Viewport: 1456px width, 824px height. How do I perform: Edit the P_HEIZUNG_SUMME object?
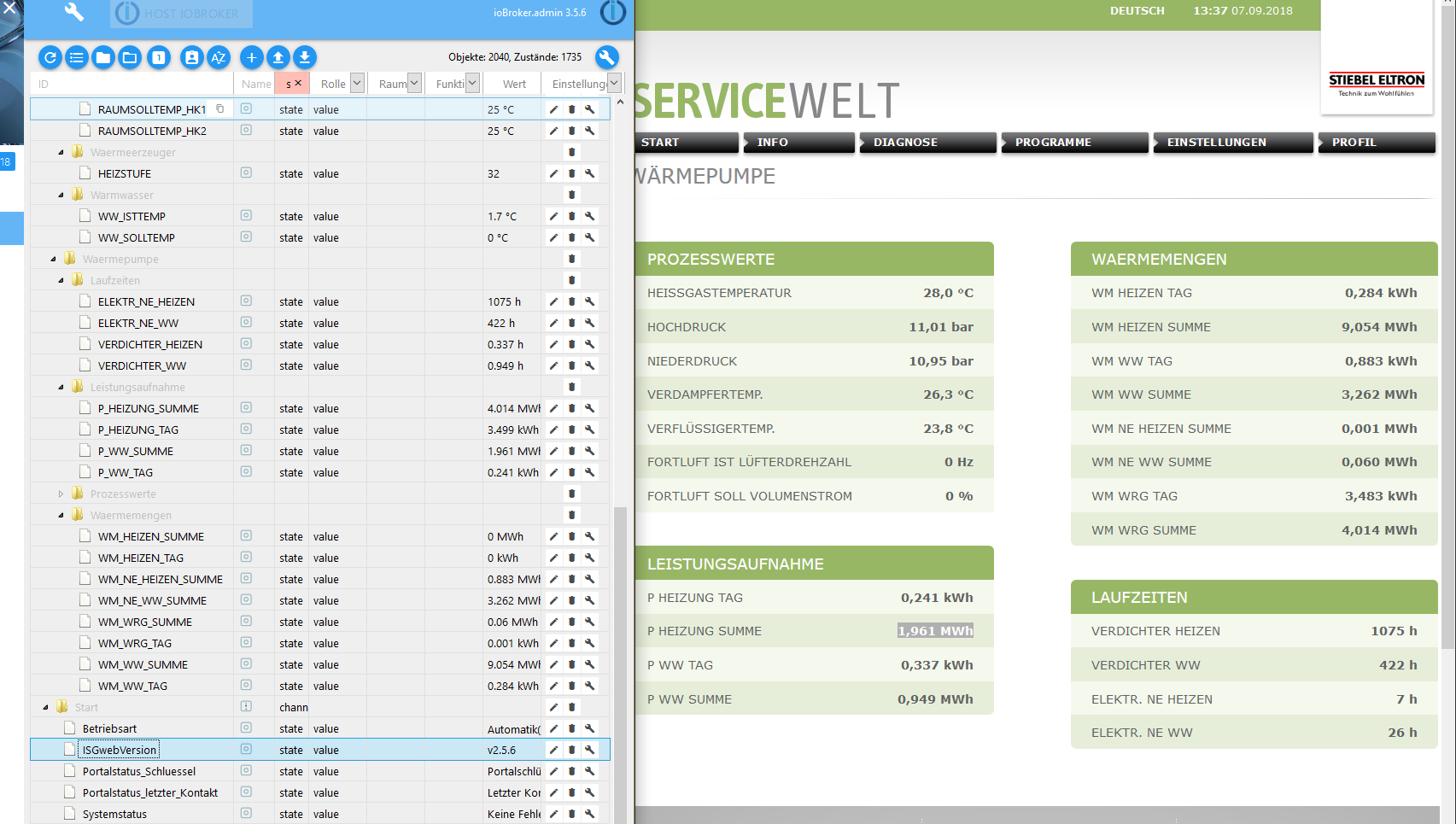point(553,408)
